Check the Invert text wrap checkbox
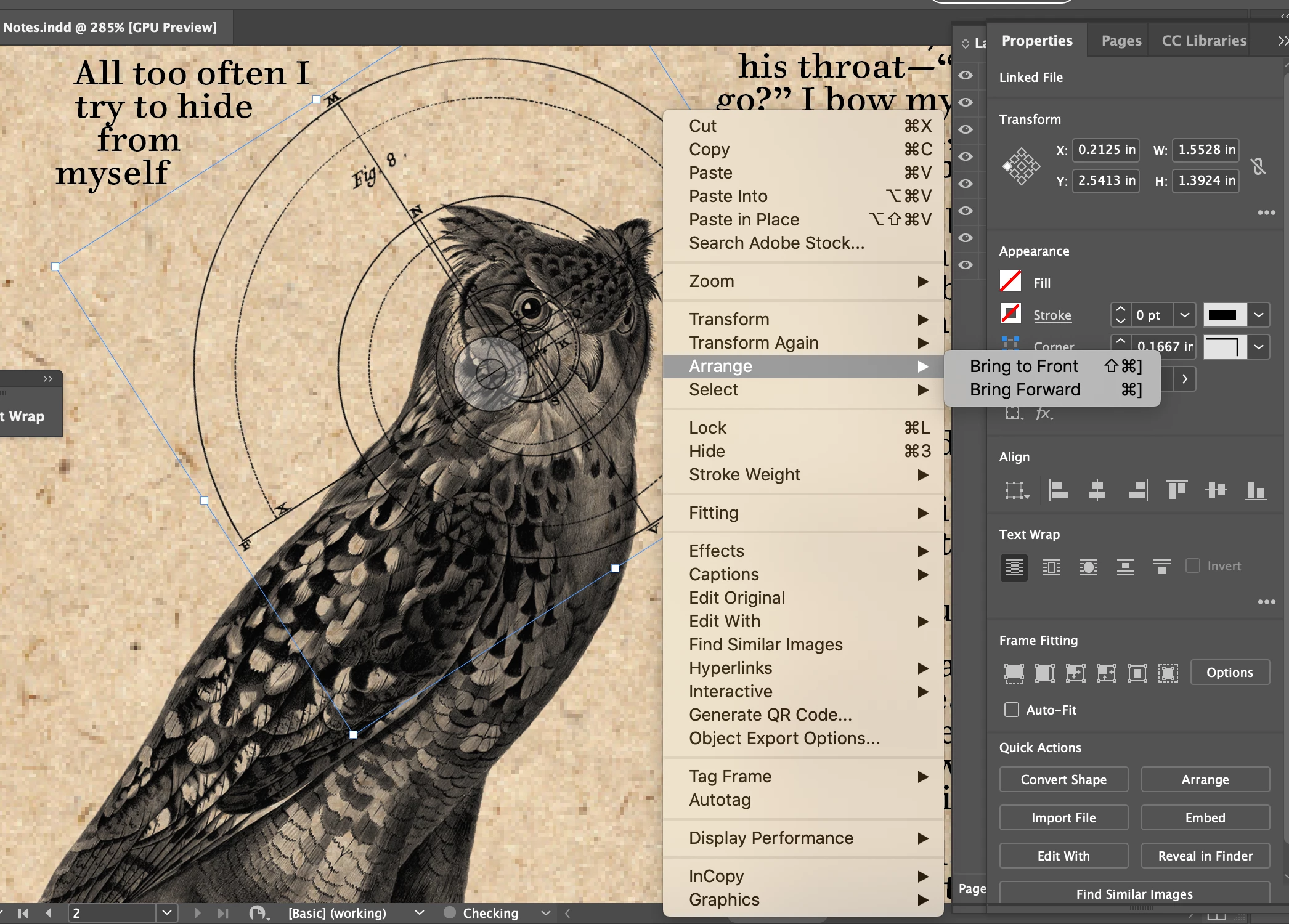This screenshot has height=924, width=1289. 1193,565
